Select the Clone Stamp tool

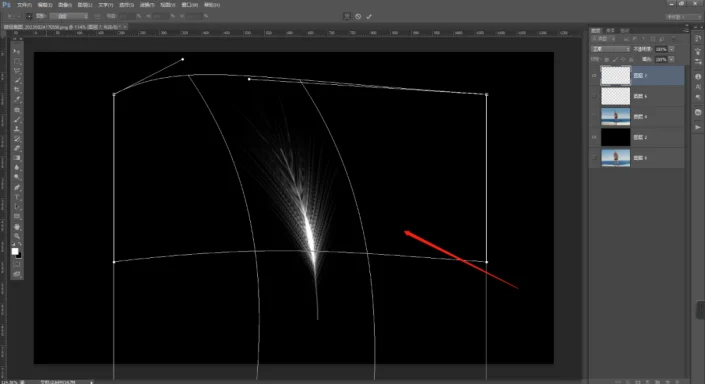click(x=17, y=129)
